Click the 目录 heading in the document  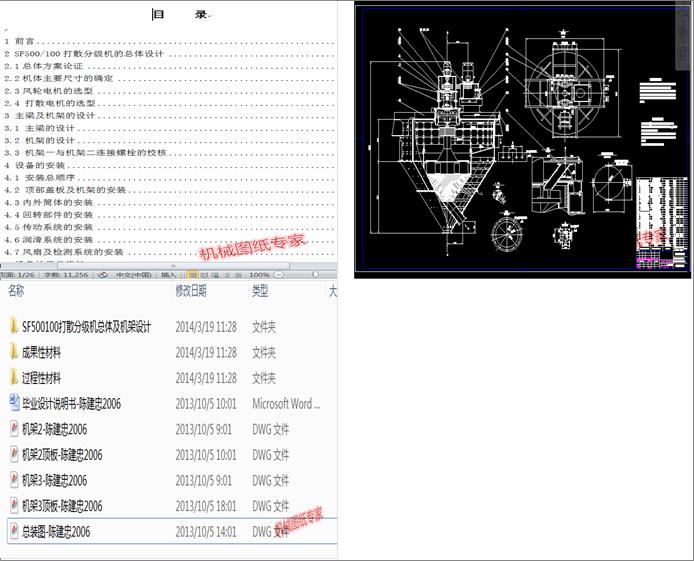pyautogui.click(x=181, y=15)
